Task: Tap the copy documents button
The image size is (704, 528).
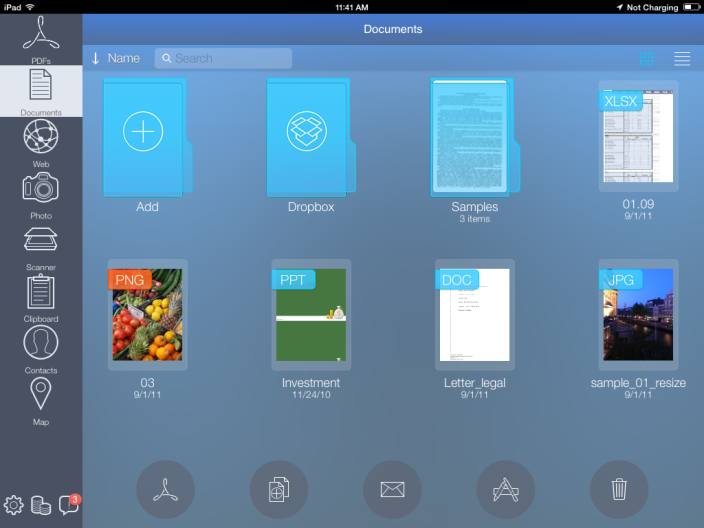Action: (x=279, y=489)
